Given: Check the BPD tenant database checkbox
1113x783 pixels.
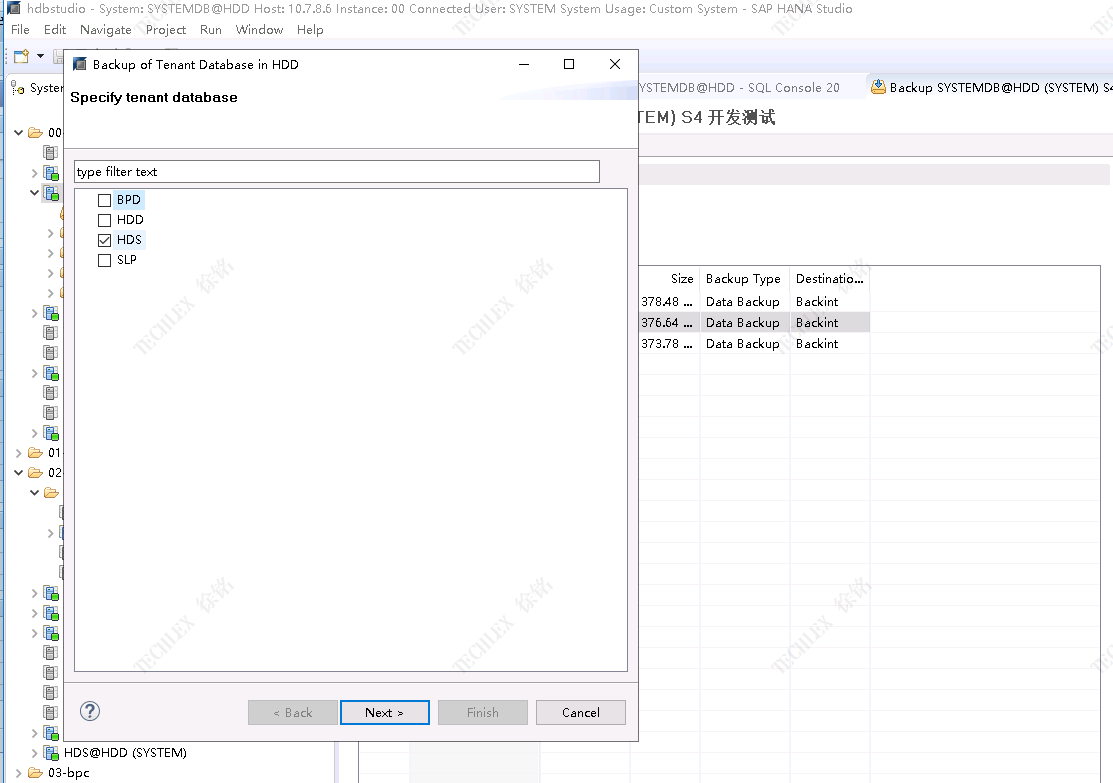Looking at the screenshot, I should coord(104,200).
